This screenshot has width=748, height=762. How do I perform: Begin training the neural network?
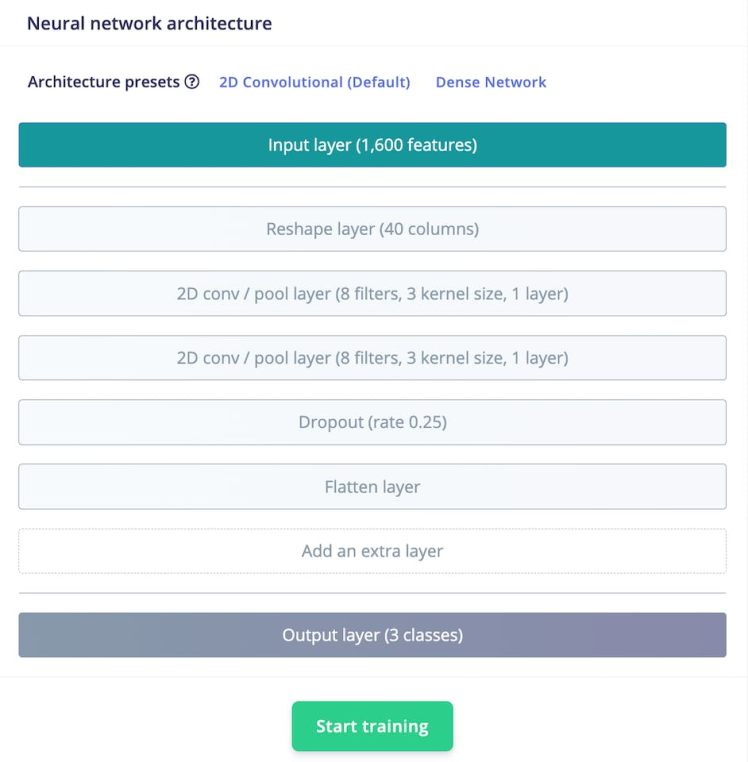point(372,726)
